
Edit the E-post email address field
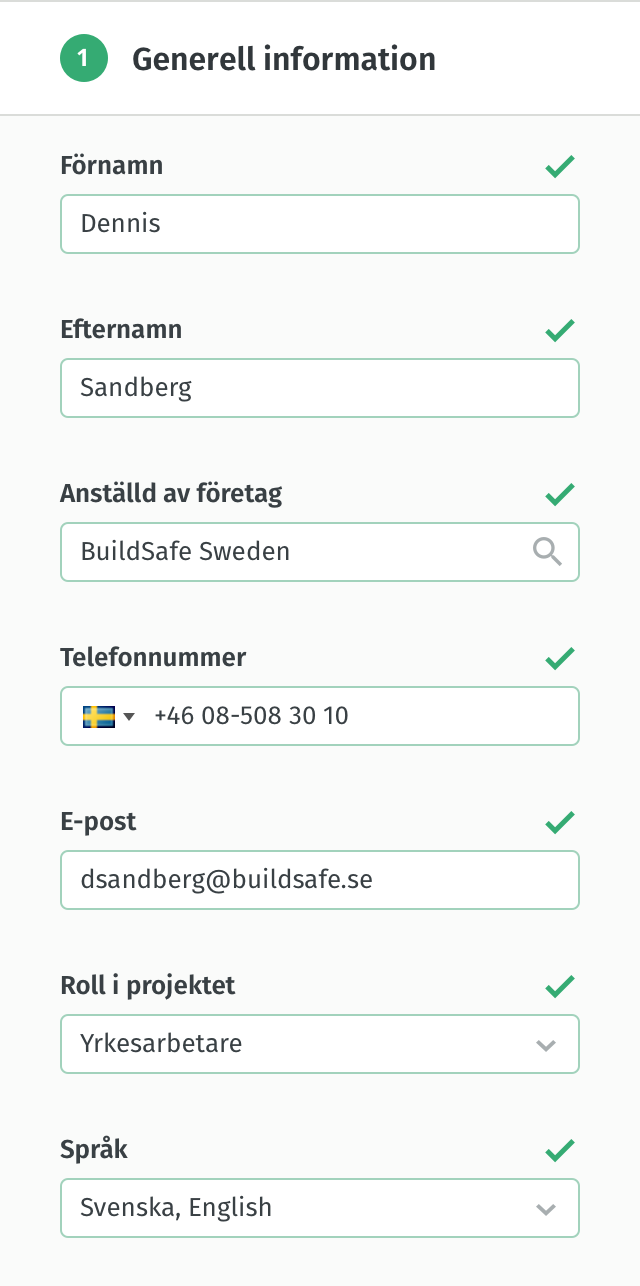[x=320, y=880]
